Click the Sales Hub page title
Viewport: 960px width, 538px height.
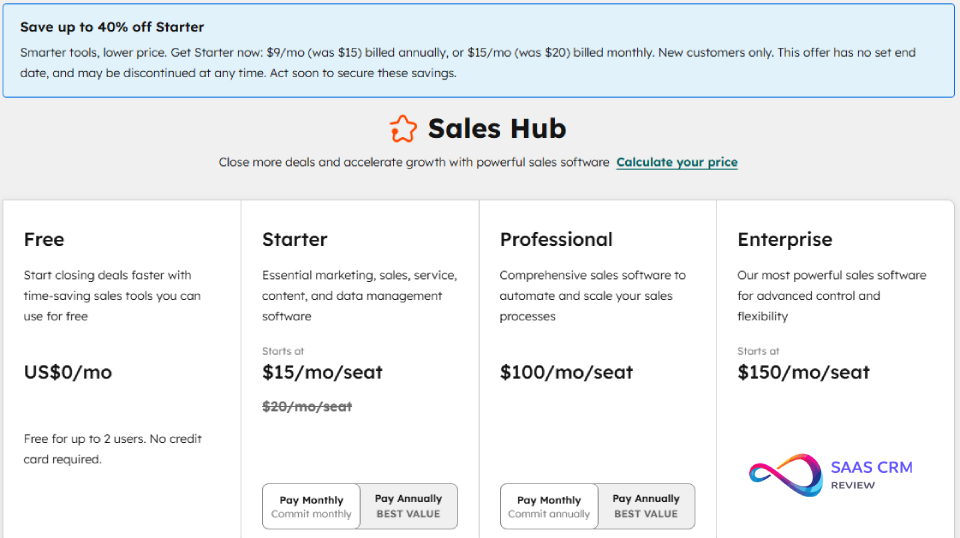497,129
